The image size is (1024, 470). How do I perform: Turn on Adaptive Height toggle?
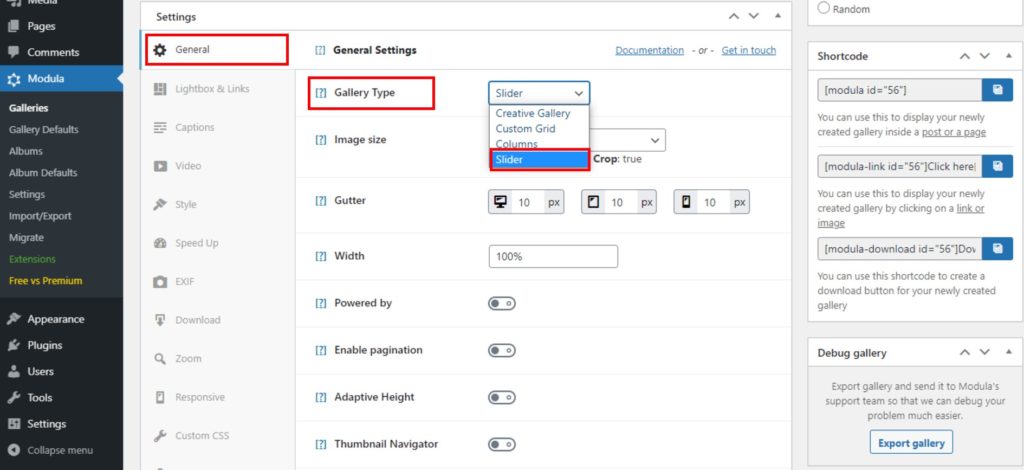tap(501, 397)
